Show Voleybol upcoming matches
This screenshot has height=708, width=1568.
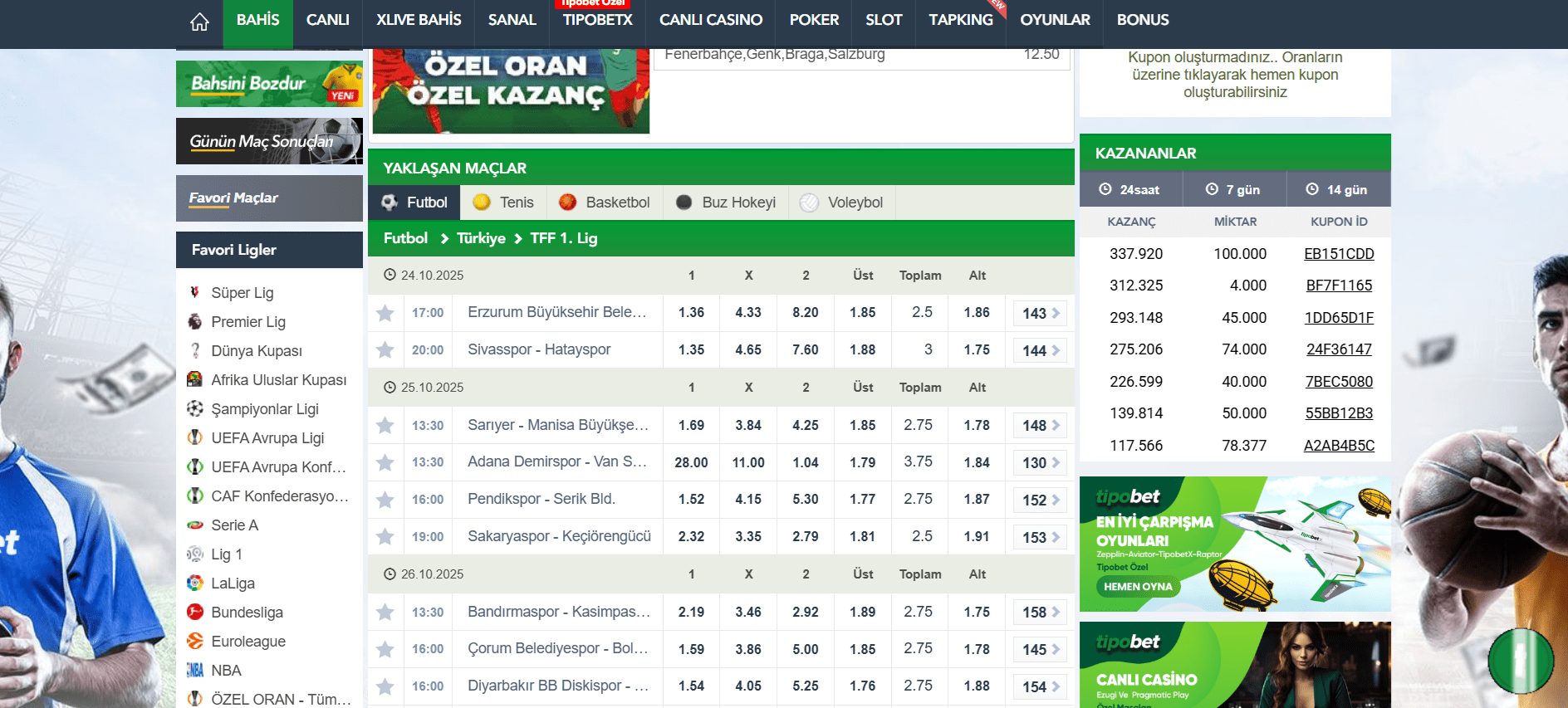pos(842,203)
